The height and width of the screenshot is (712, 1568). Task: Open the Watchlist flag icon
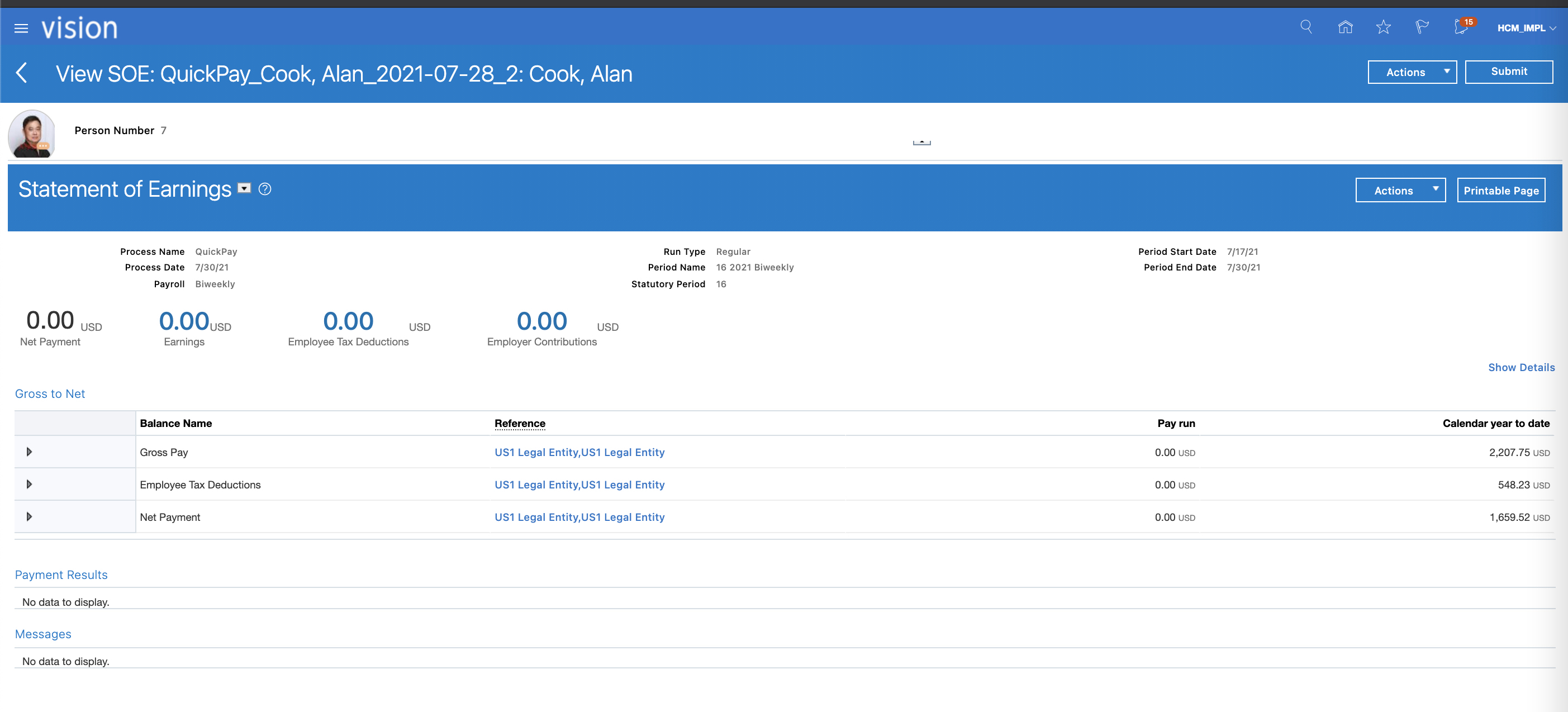[x=1422, y=27]
